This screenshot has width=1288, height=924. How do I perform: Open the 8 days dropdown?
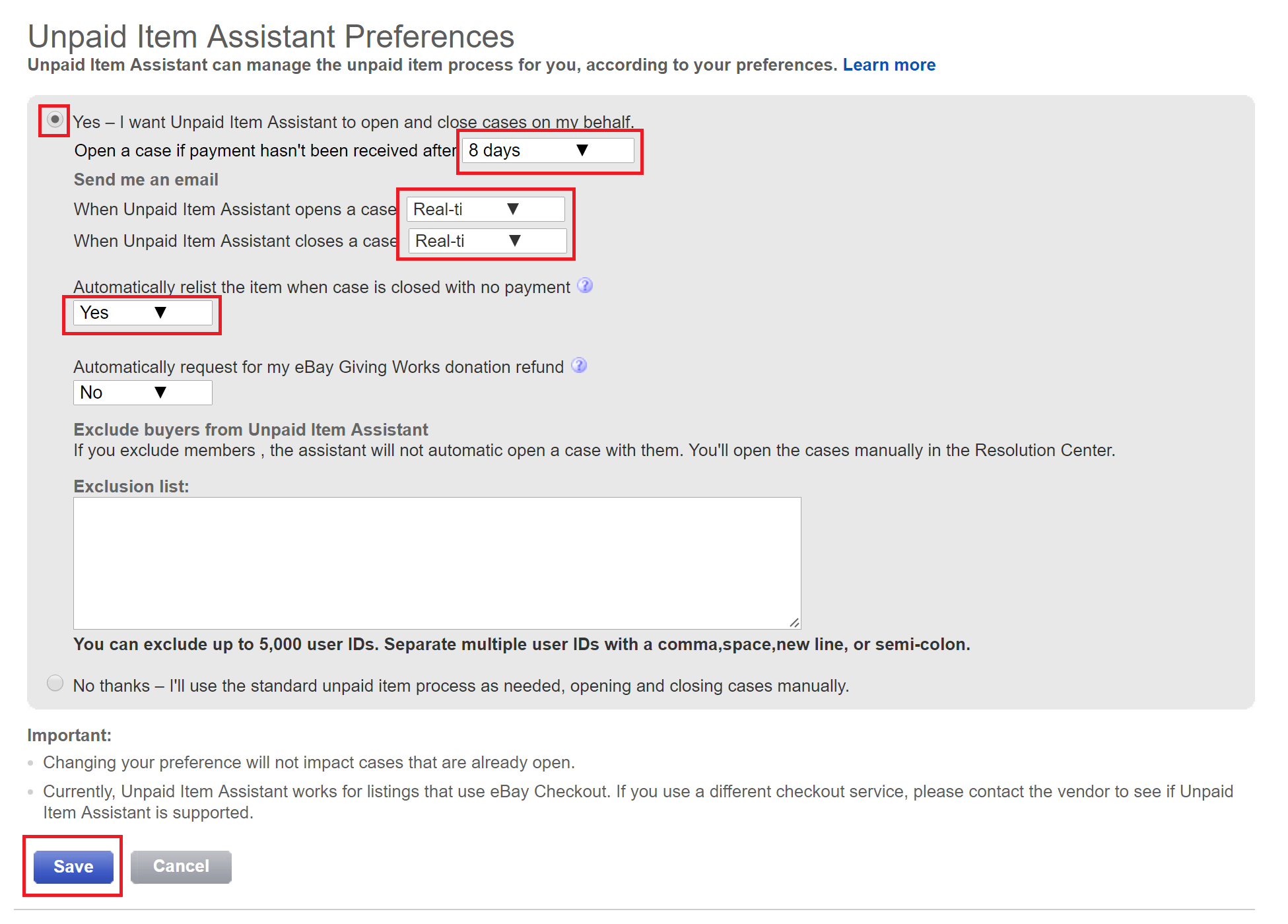coord(548,150)
